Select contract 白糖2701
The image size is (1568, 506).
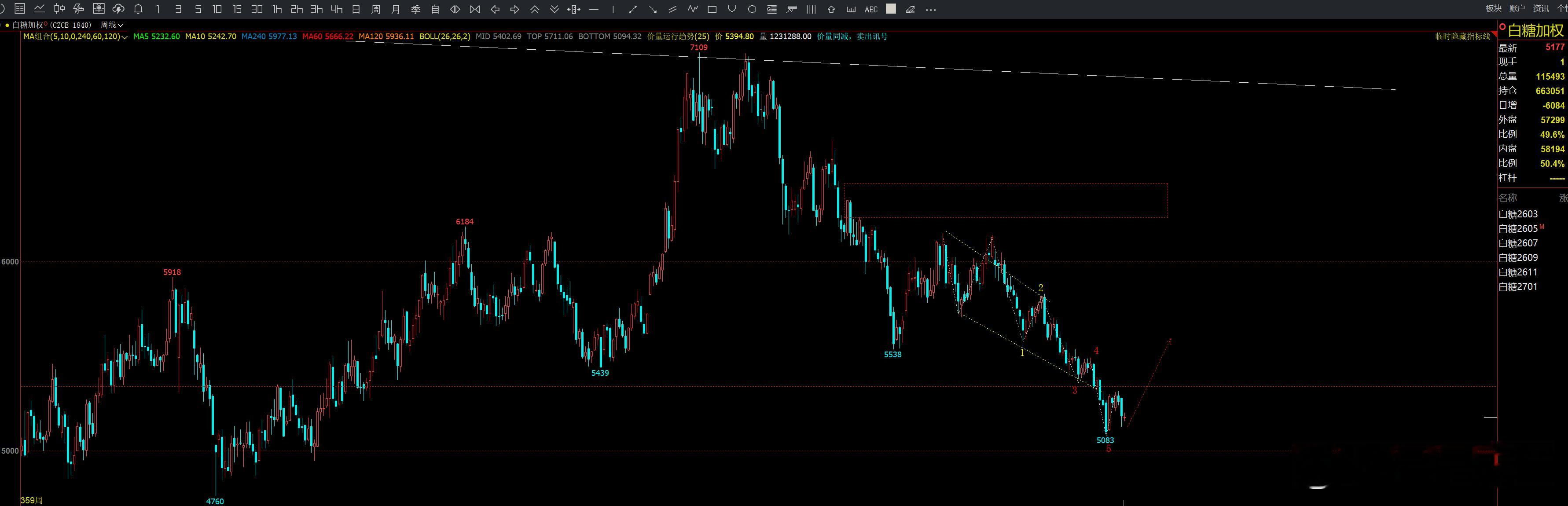click(1517, 287)
